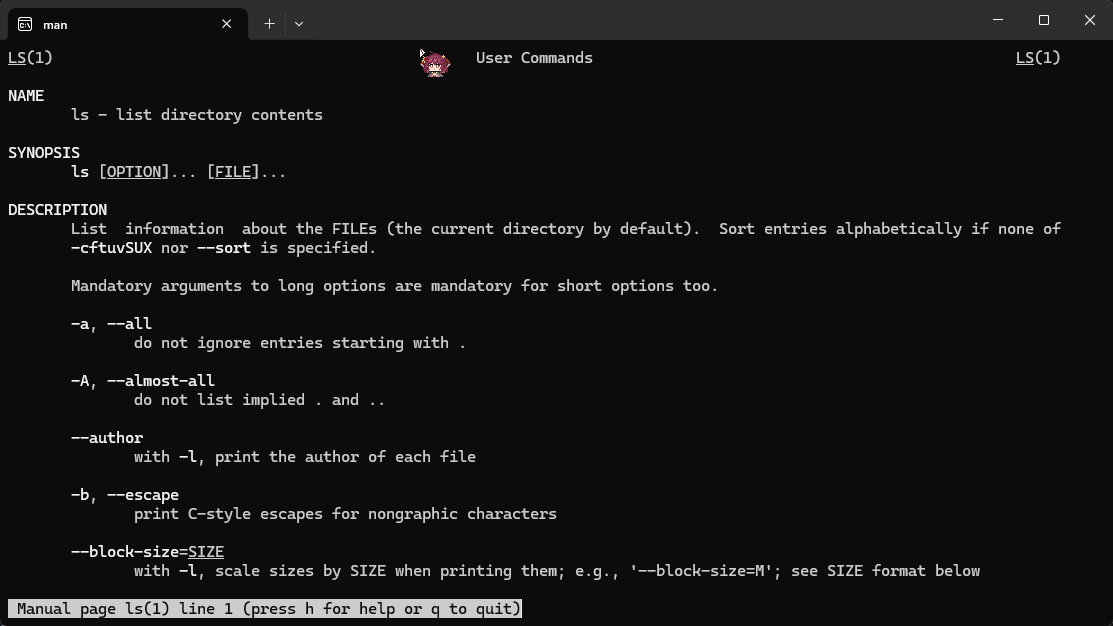
Task: Click the --escape option text
Action: click(143, 495)
